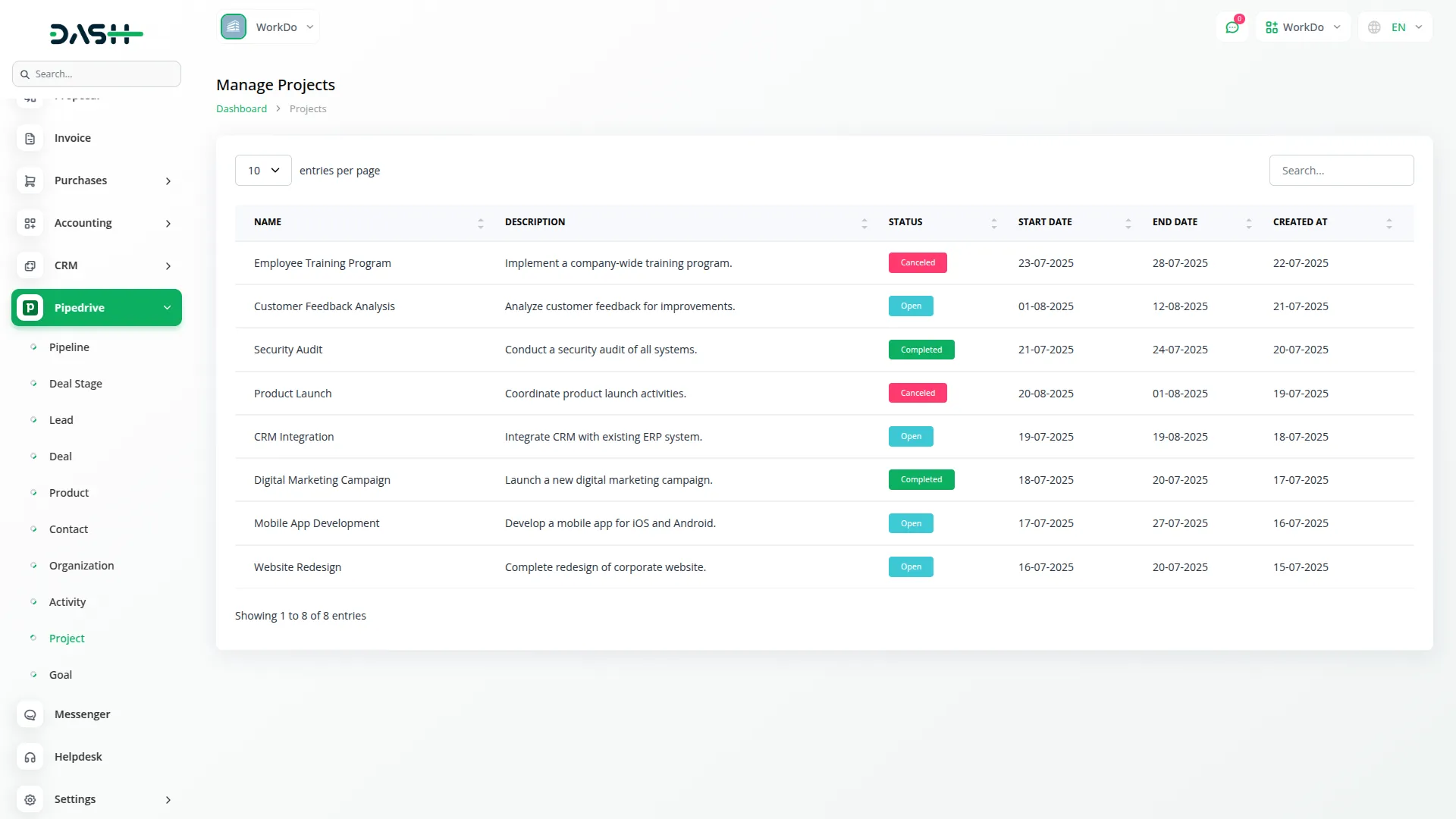1456x819 pixels.
Task: Click the table search field
Action: (x=1341, y=170)
